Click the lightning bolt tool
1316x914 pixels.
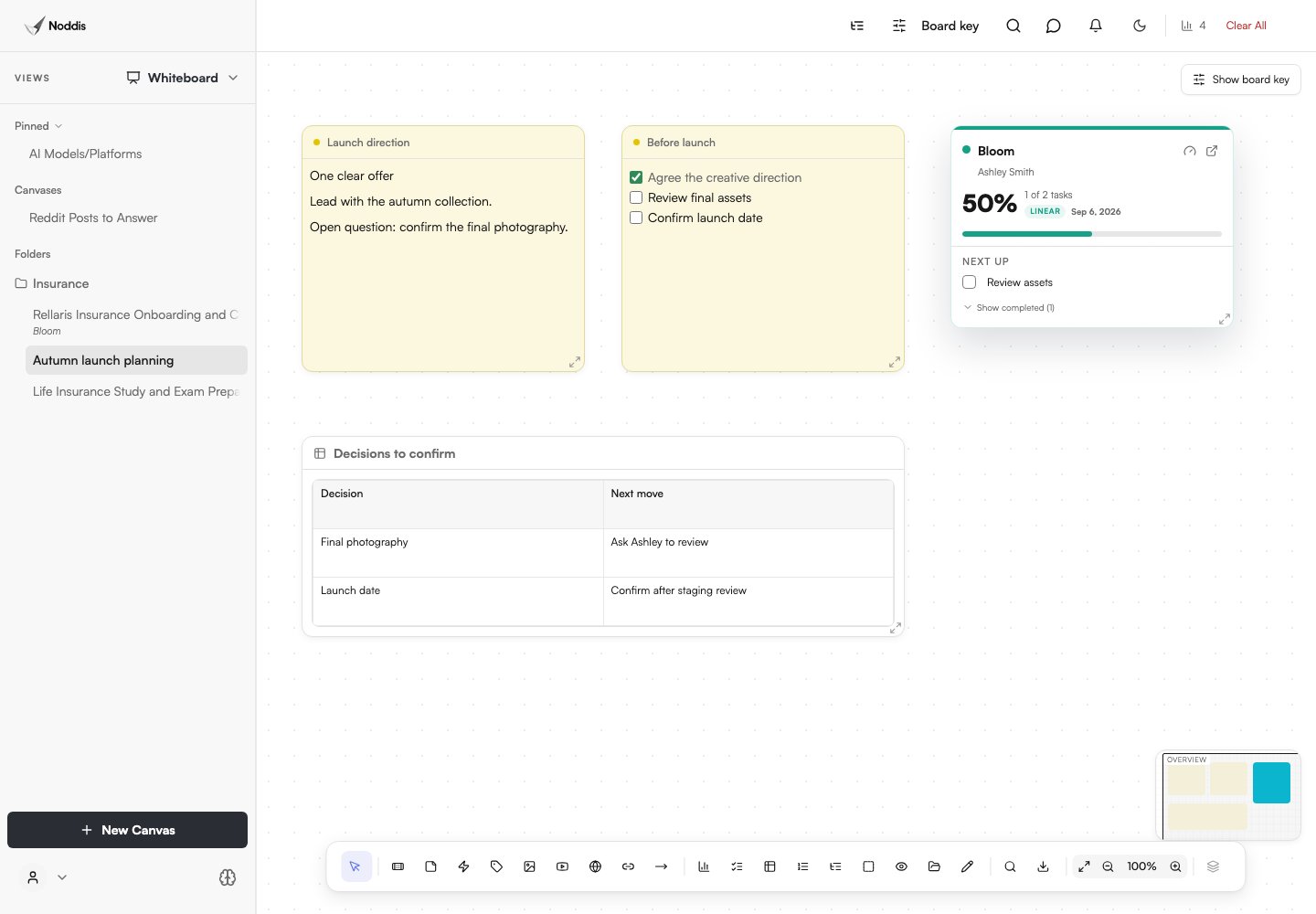[x=463, y=866]
